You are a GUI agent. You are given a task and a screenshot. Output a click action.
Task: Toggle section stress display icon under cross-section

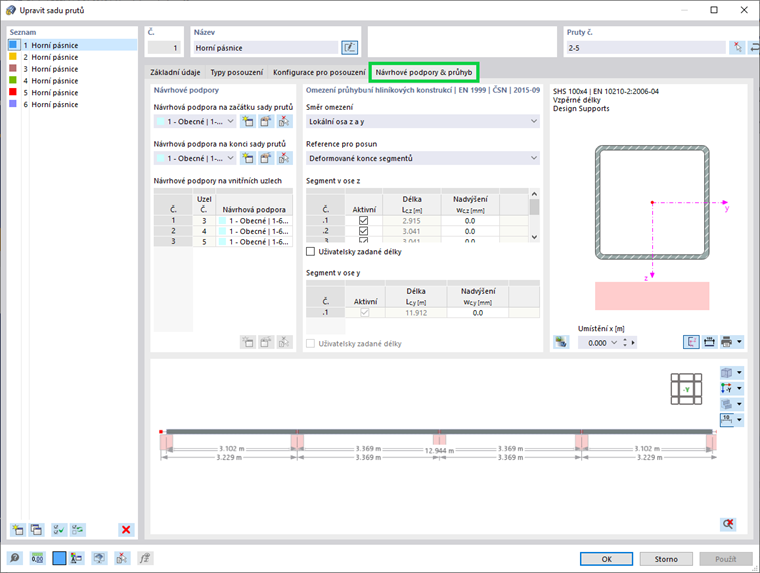(691, 342)
